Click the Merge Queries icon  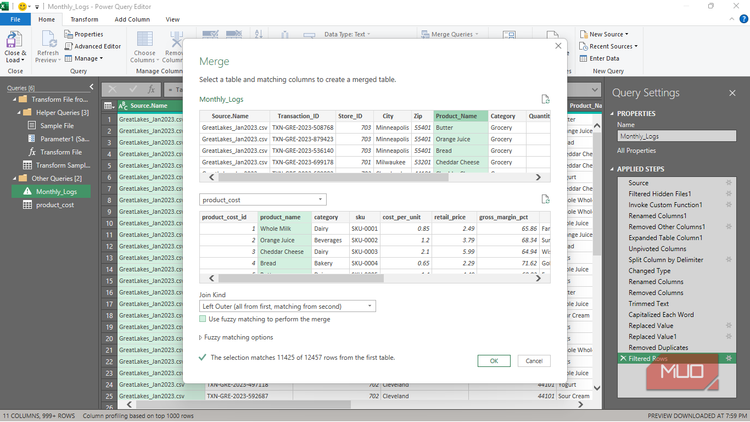(425, 34)
